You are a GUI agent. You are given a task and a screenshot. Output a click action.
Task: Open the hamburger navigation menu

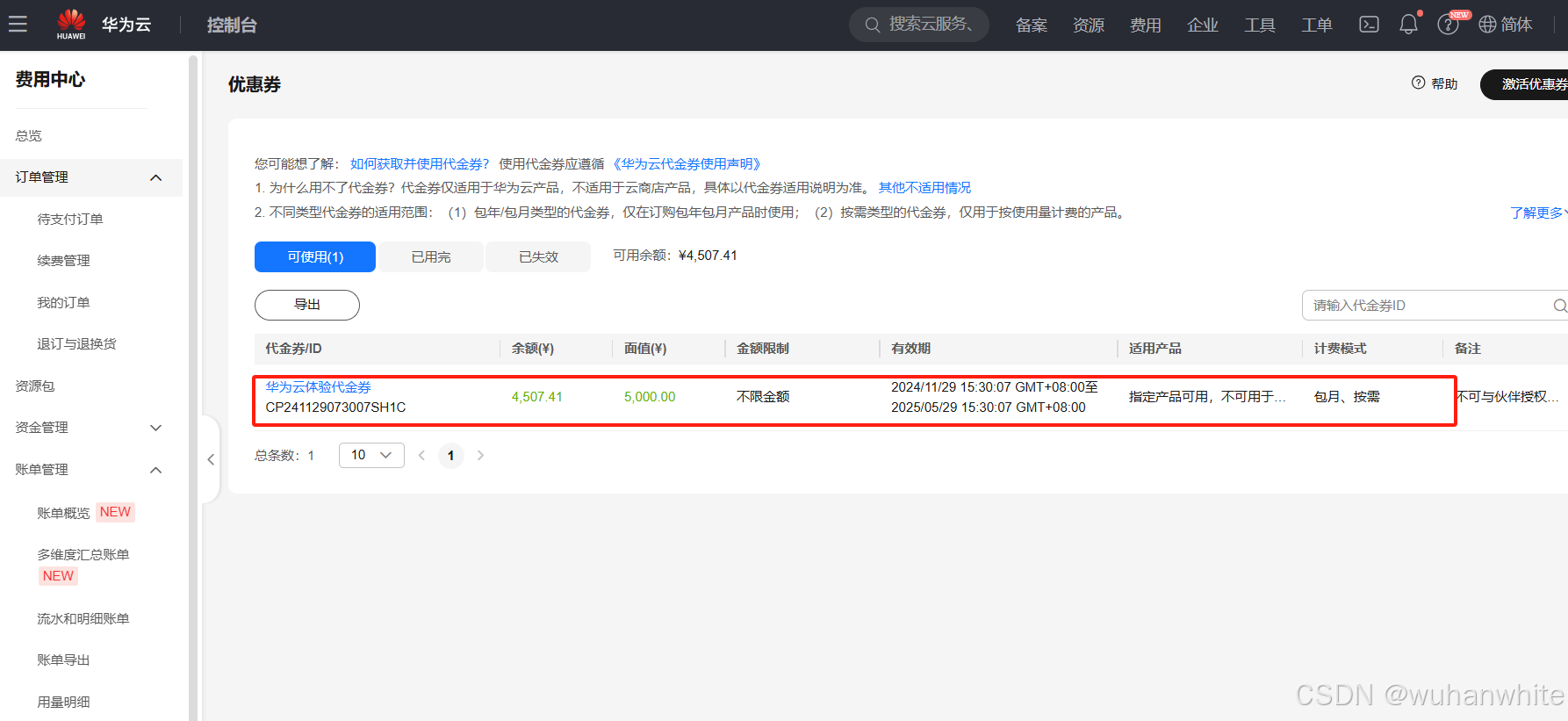(x=18, y=25)
